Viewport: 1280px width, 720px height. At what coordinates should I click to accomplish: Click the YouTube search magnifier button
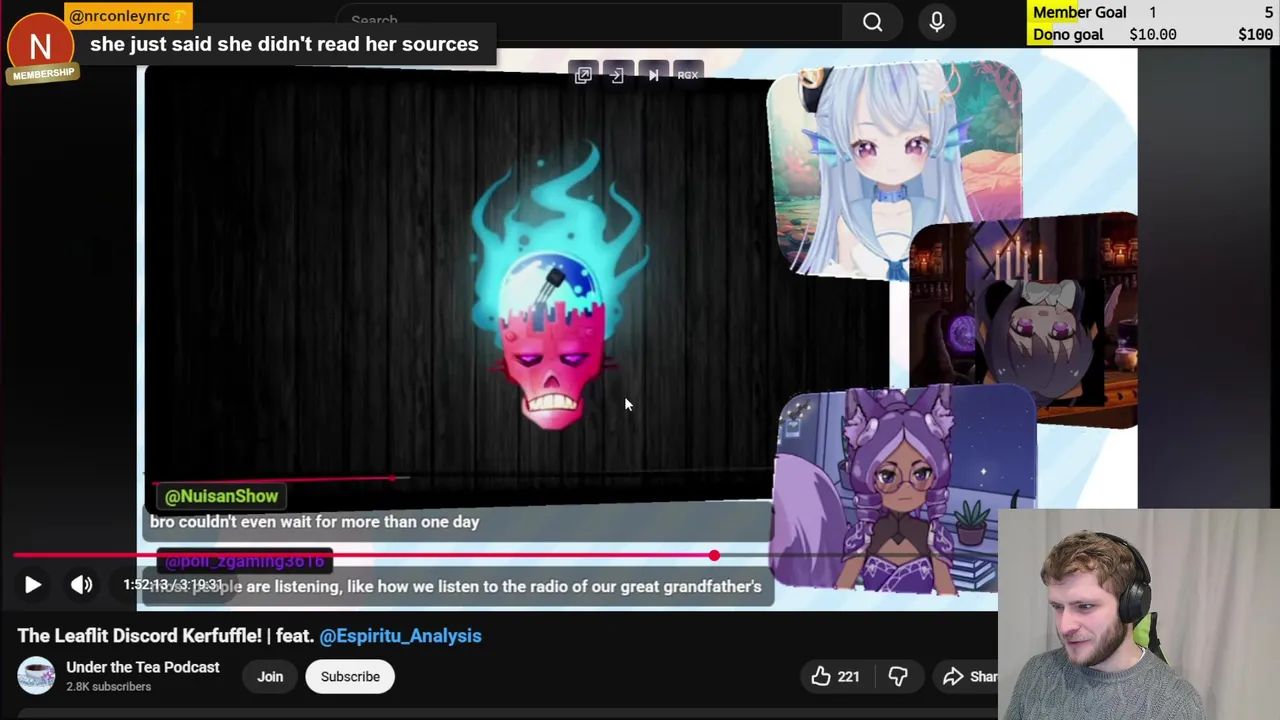coord(873,21)
